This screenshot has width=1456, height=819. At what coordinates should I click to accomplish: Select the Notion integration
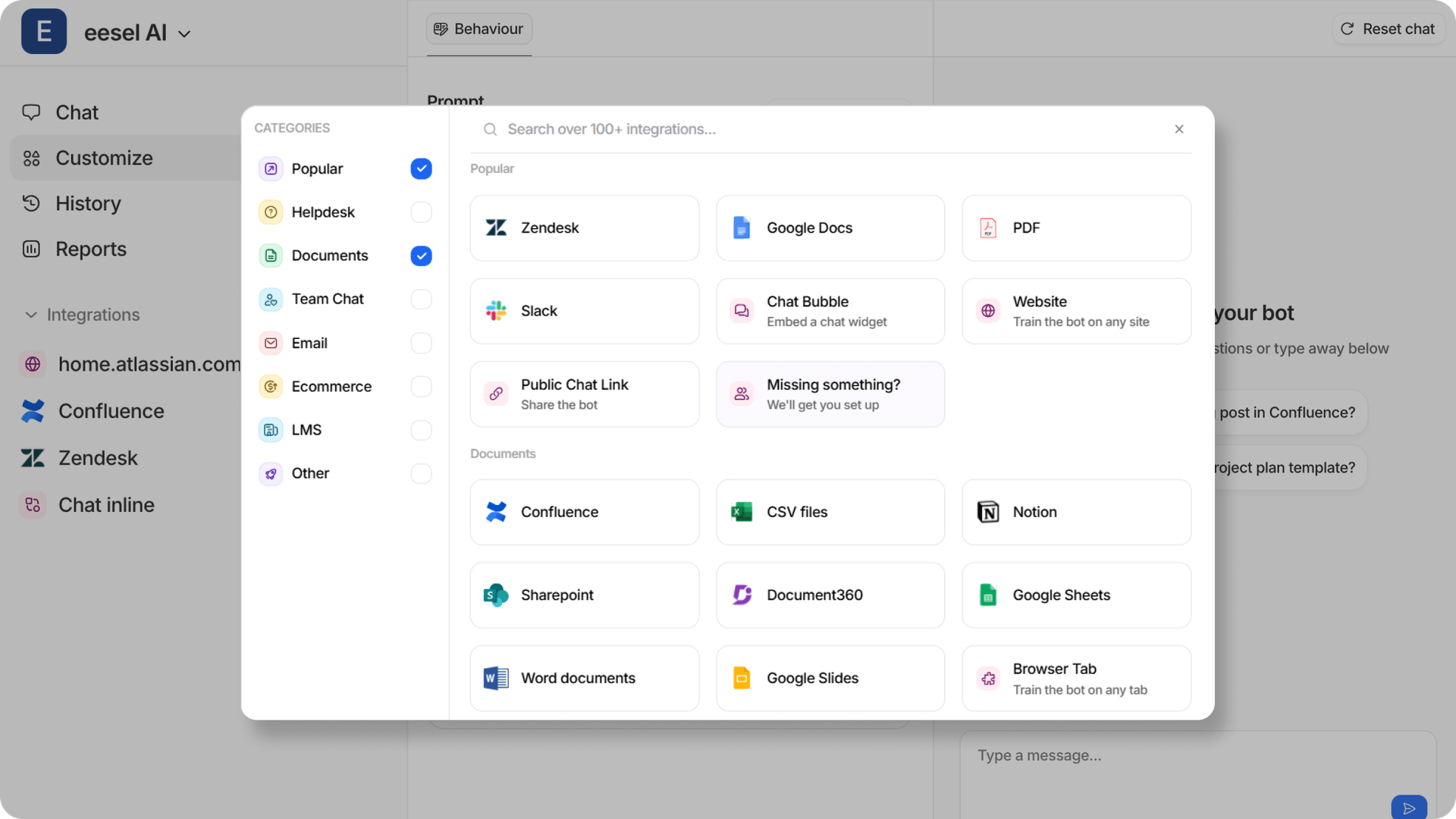1076,512
